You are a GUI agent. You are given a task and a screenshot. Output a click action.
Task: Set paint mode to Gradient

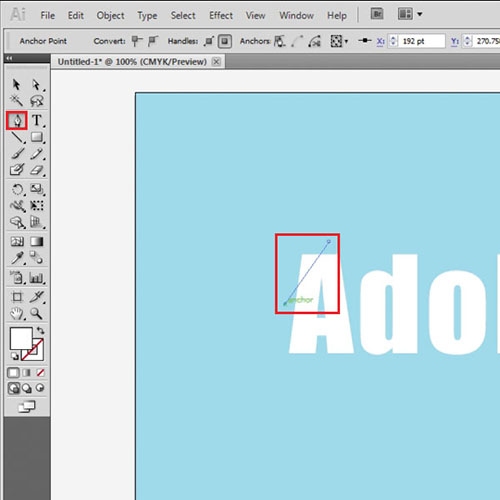coord(27,372)
